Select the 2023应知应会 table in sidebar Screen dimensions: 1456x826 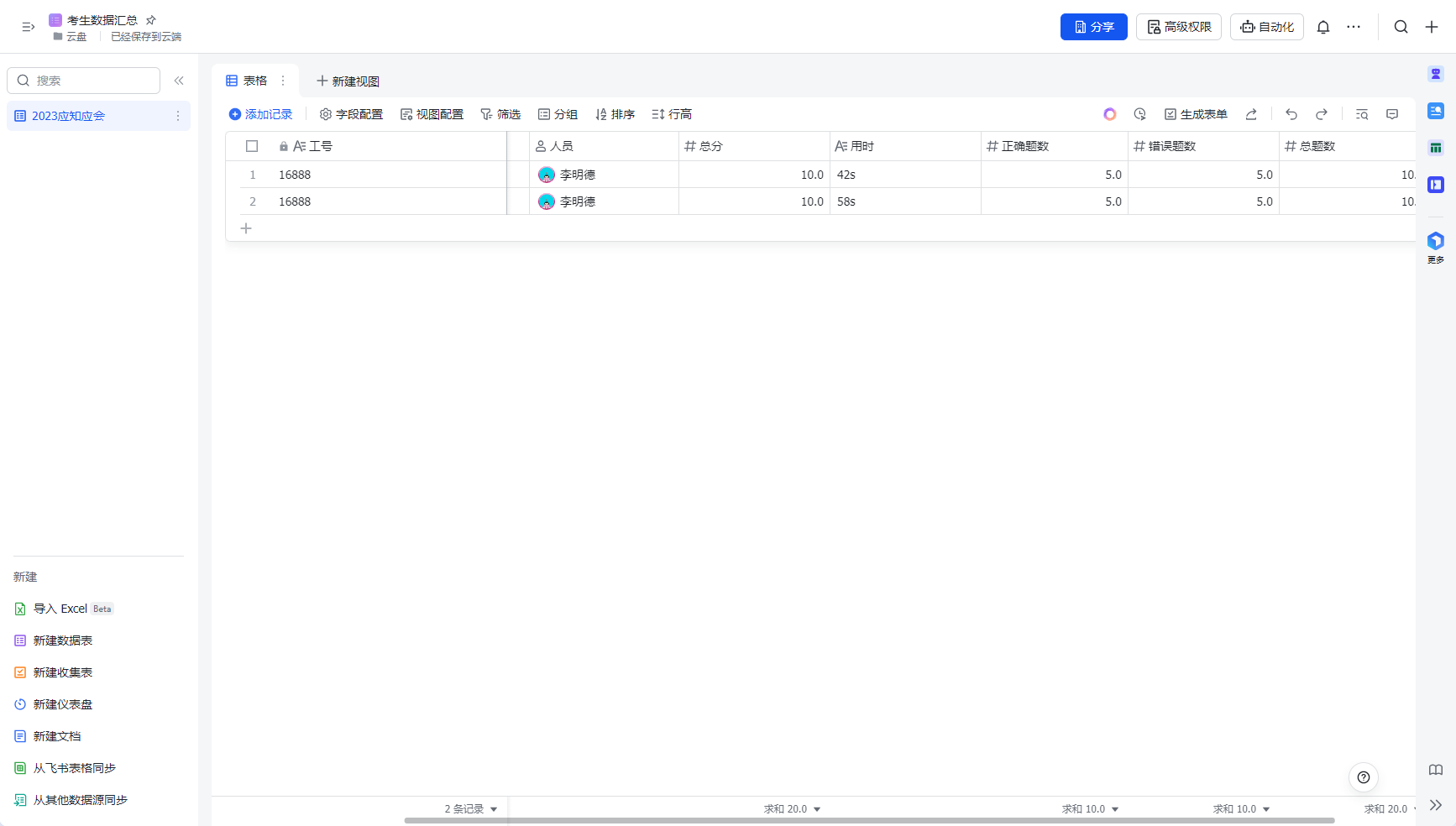click(x=98, y=116)
